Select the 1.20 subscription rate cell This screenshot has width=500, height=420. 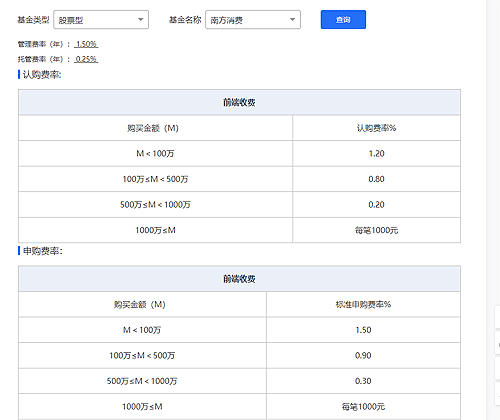coord(376,153)
